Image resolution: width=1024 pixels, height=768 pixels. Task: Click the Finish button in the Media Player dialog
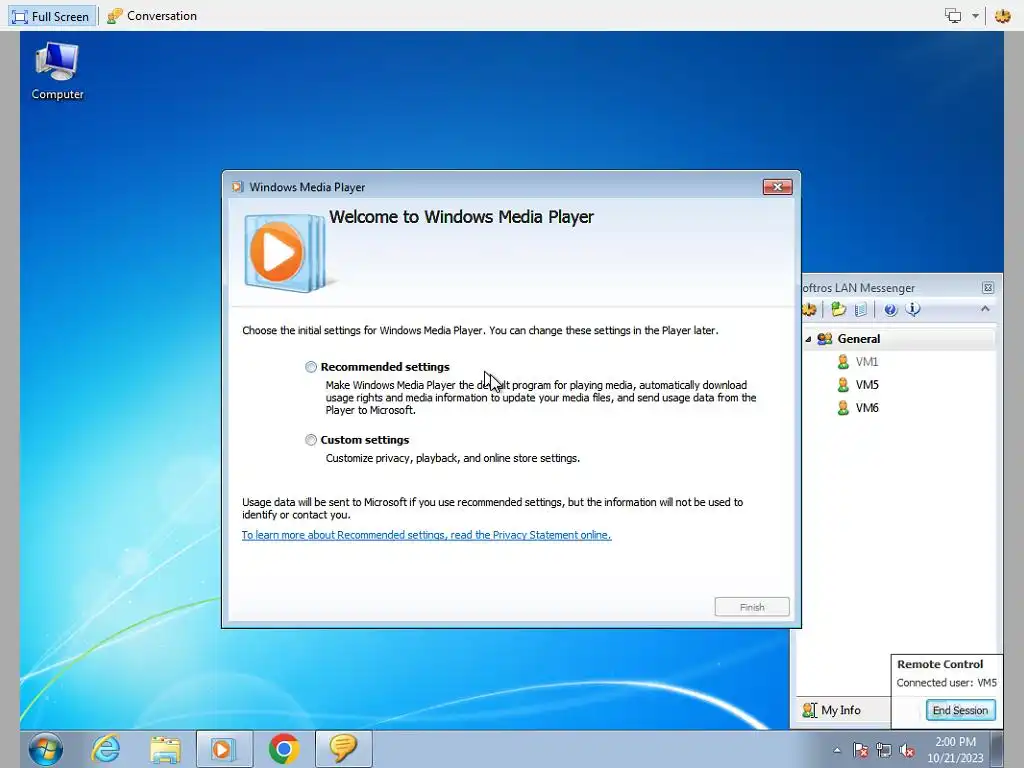(x=752, y=607)
